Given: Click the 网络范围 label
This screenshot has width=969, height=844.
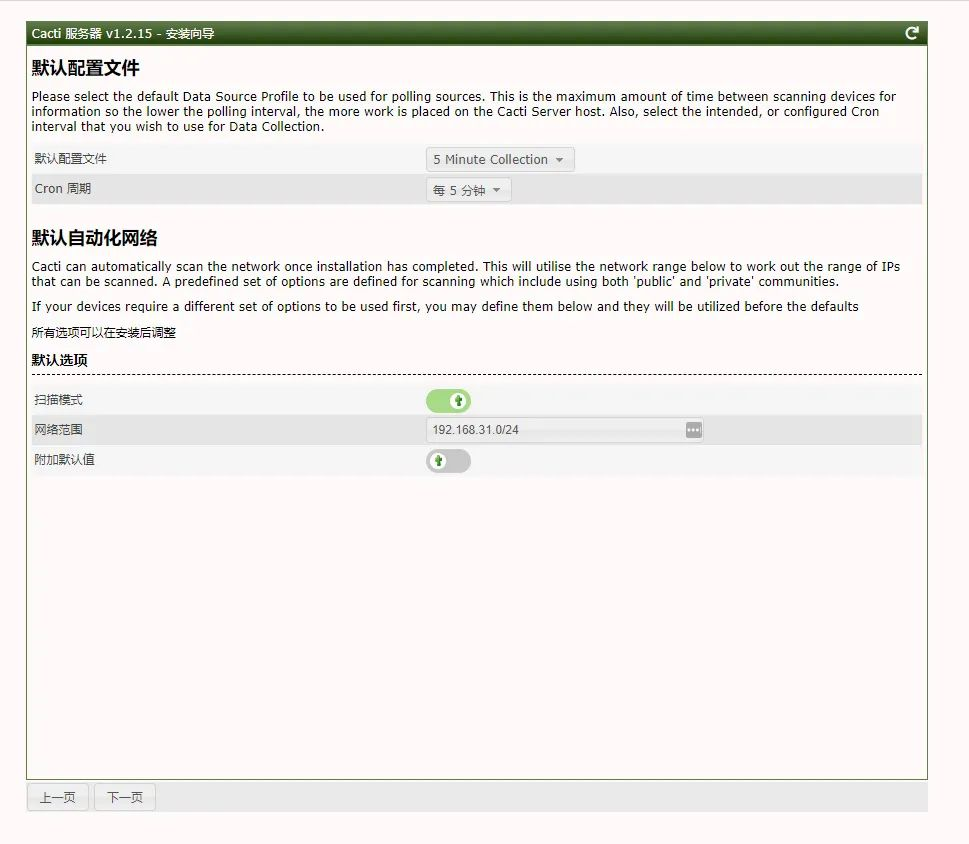Looking at the screenshot, I should pyautogui.click(x=58, y=429).
